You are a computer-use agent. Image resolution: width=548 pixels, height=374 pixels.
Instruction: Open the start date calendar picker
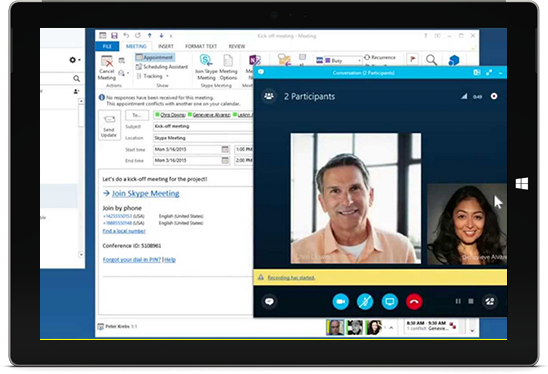[x=225, y=150]
